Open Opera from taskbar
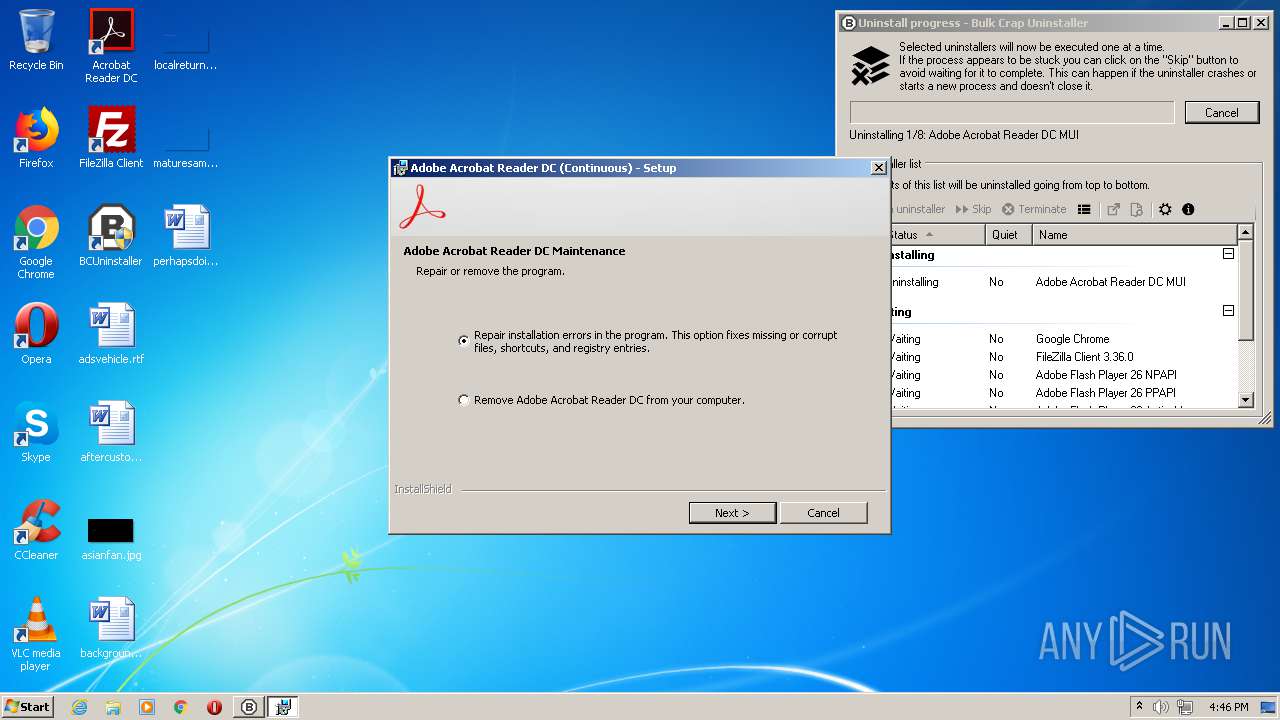1280x720 pixels. point(214,707)
